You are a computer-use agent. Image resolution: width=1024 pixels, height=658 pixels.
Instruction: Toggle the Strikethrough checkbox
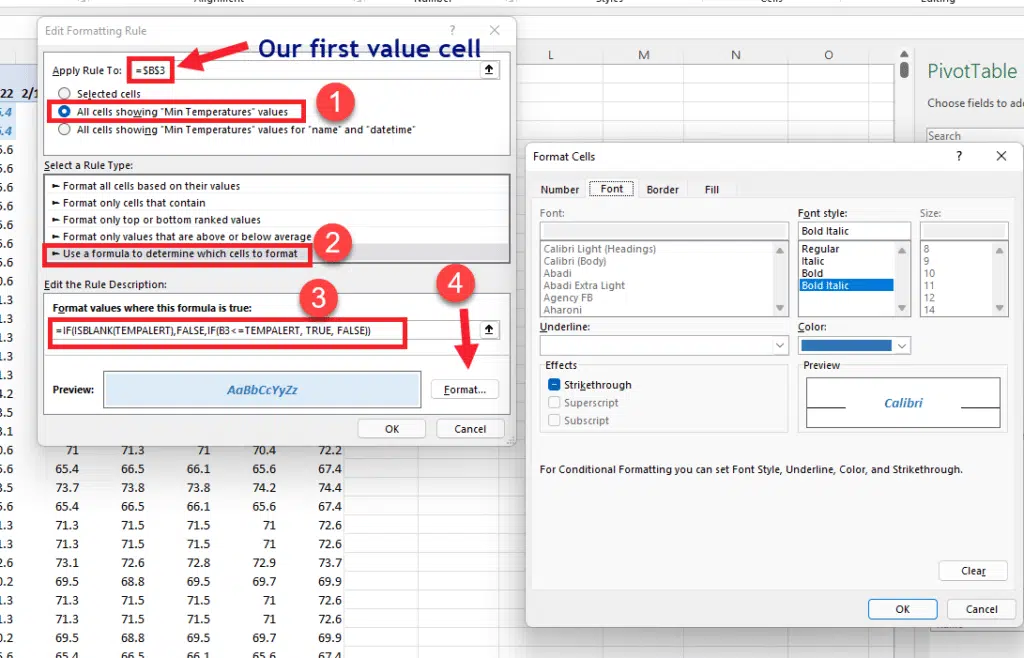point(554,385)
